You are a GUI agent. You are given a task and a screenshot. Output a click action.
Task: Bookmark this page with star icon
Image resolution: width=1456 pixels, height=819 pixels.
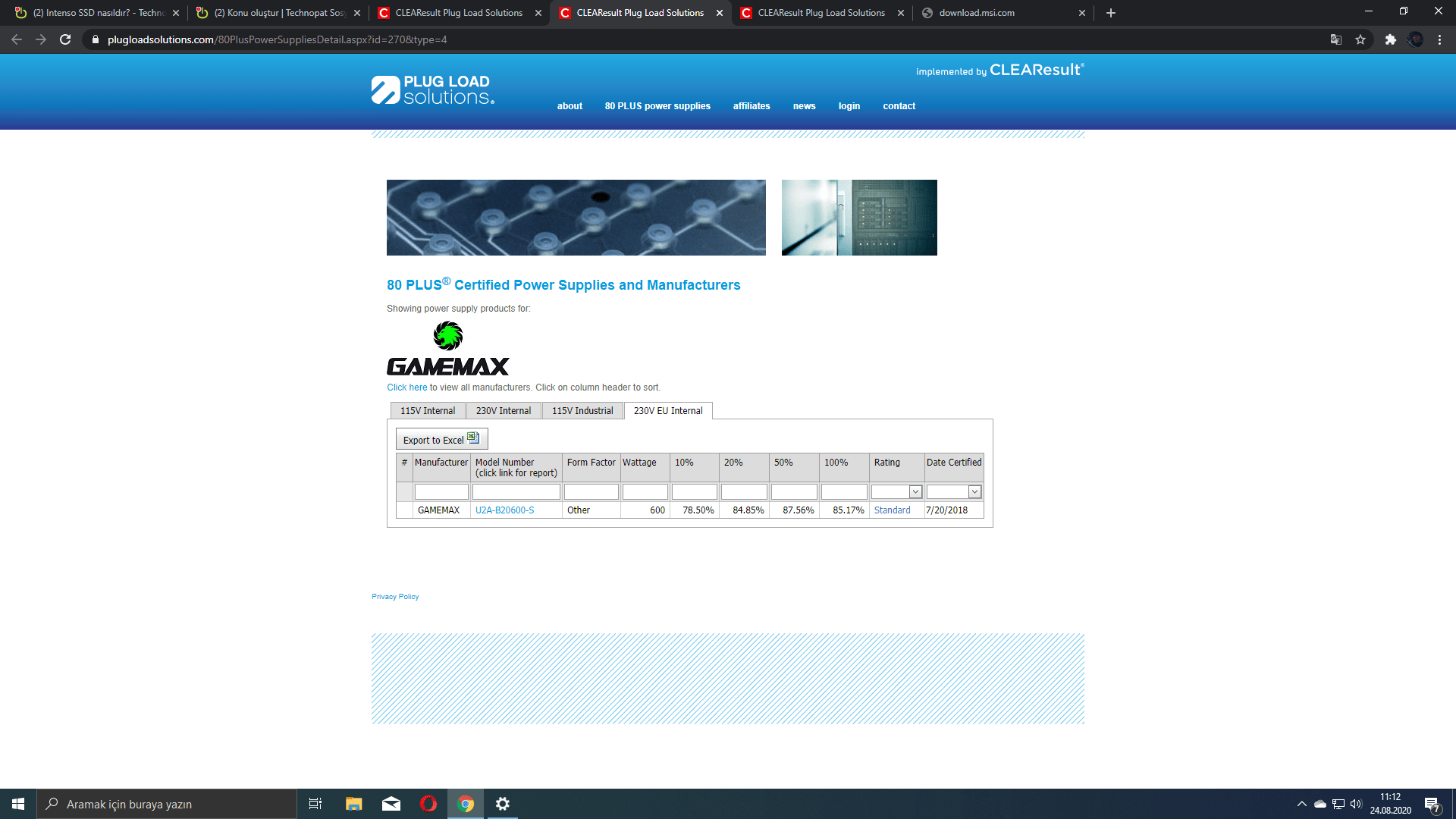click(1360, 39)
